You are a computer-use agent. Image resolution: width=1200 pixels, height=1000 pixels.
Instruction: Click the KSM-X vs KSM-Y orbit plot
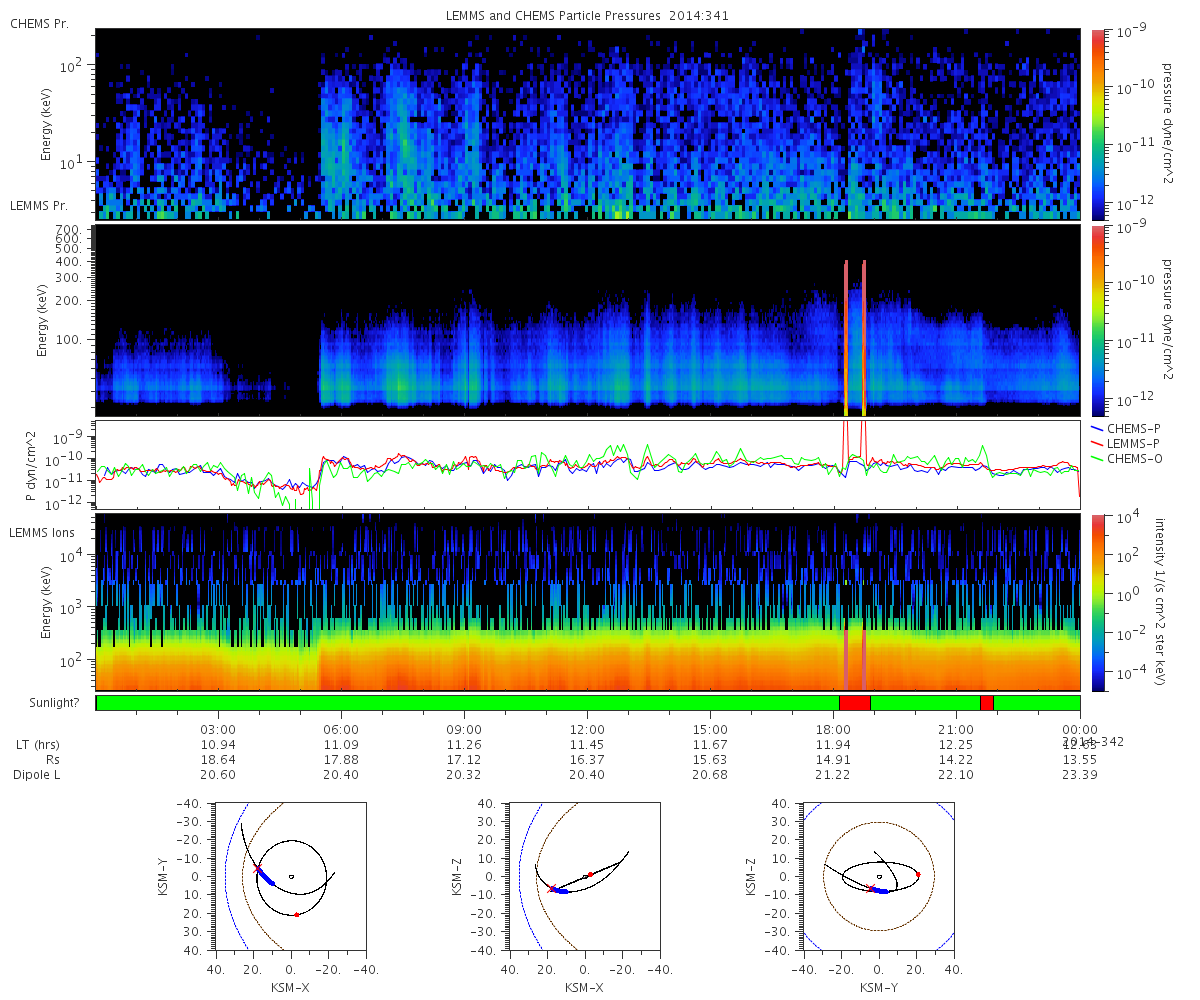point(290,876)
